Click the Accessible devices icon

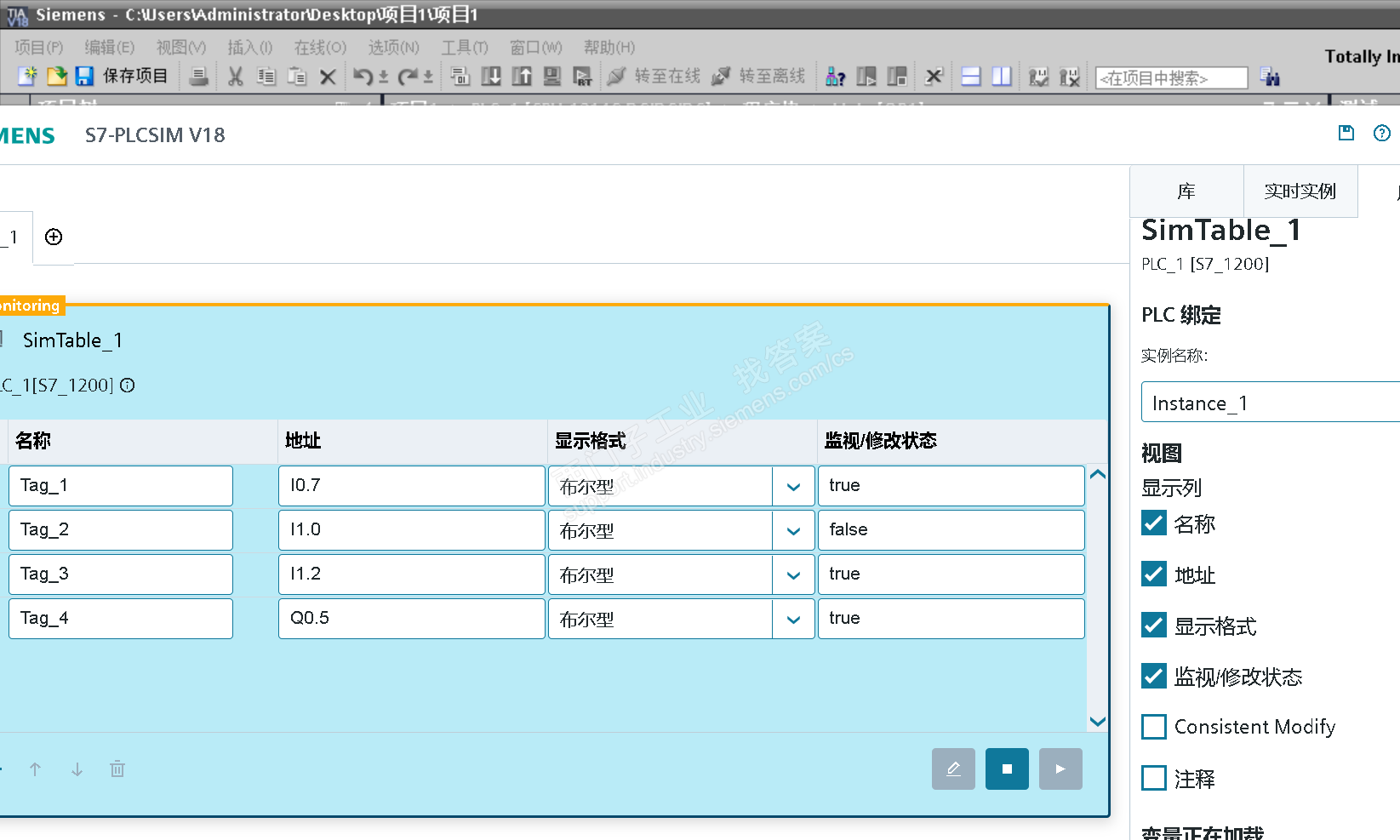tap(835, 77)
